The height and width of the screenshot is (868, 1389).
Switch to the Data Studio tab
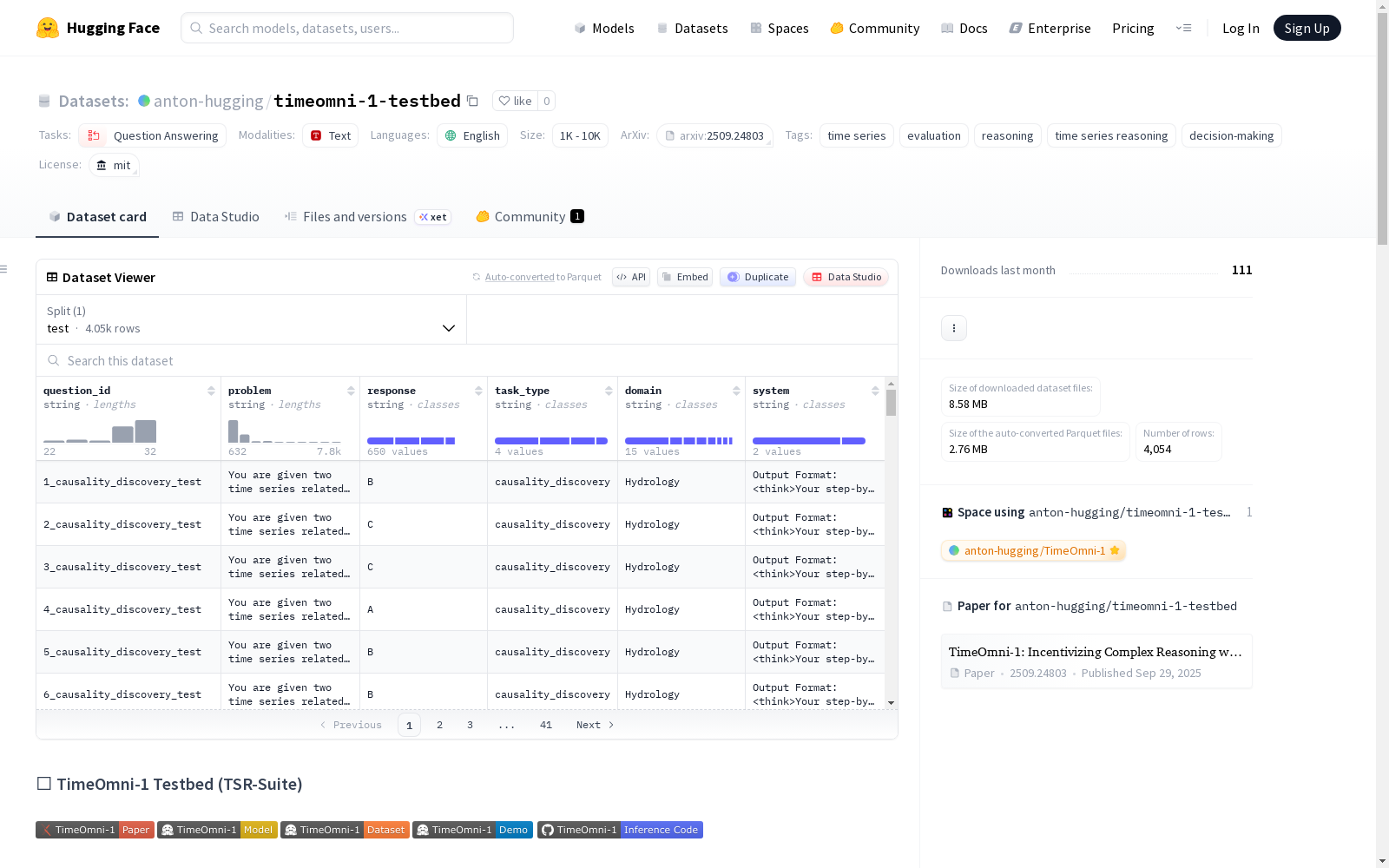[x=215, y=217]
